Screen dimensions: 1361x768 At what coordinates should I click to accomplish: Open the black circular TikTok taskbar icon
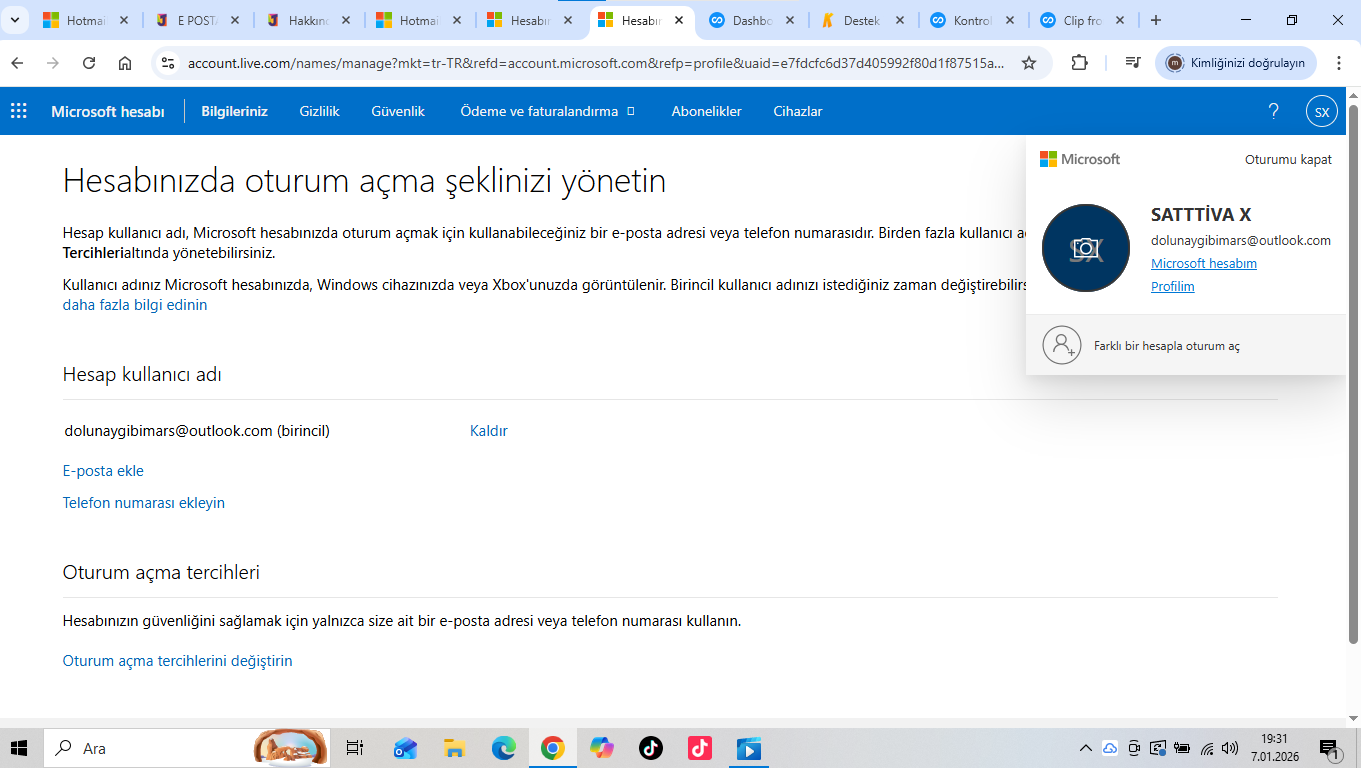[x=651, y=748]
